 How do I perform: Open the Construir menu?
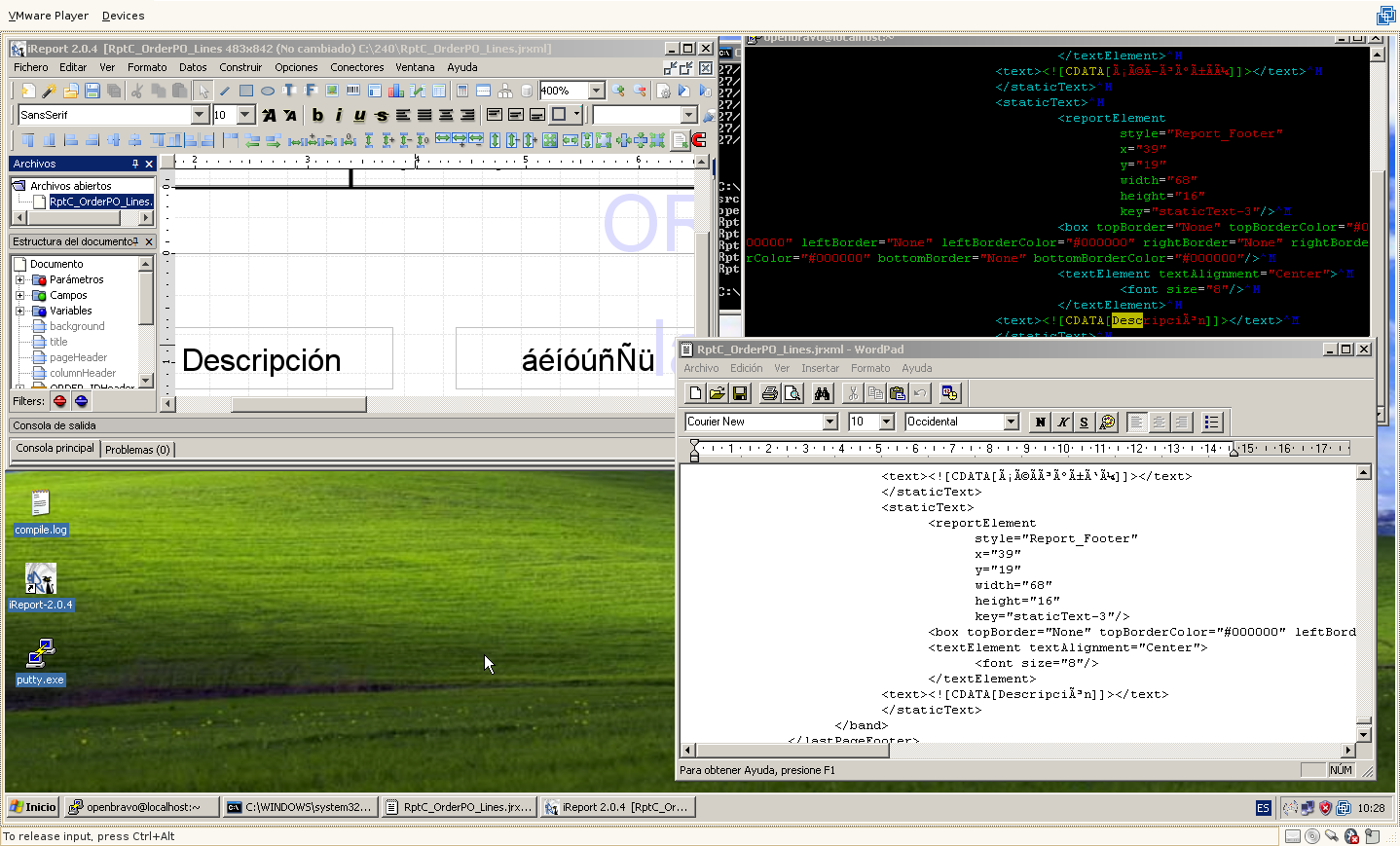[x=240, y=67]
